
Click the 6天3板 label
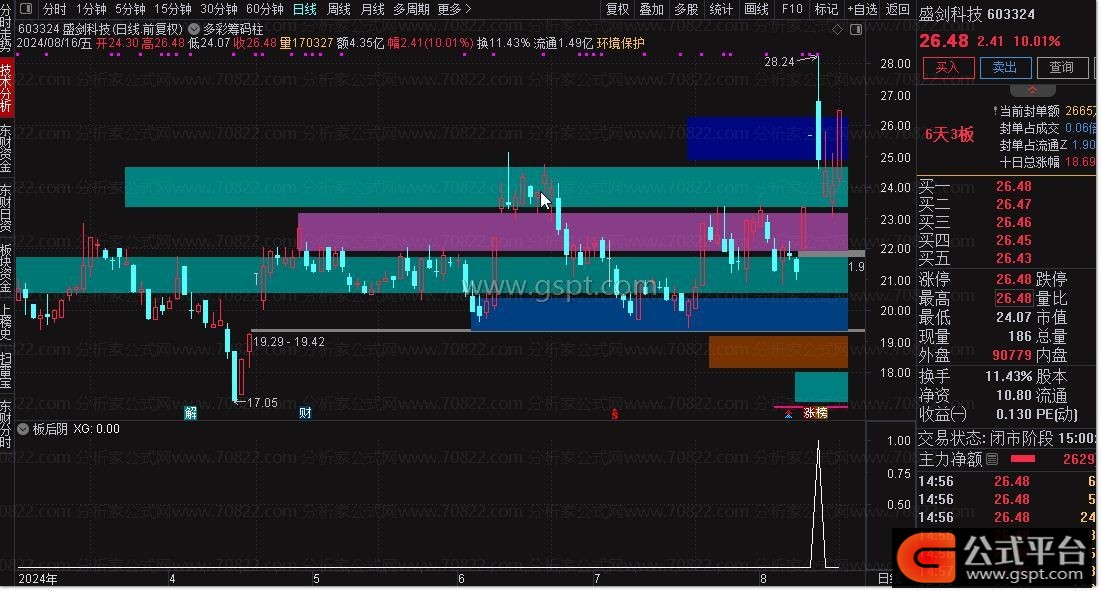(949, 134)
